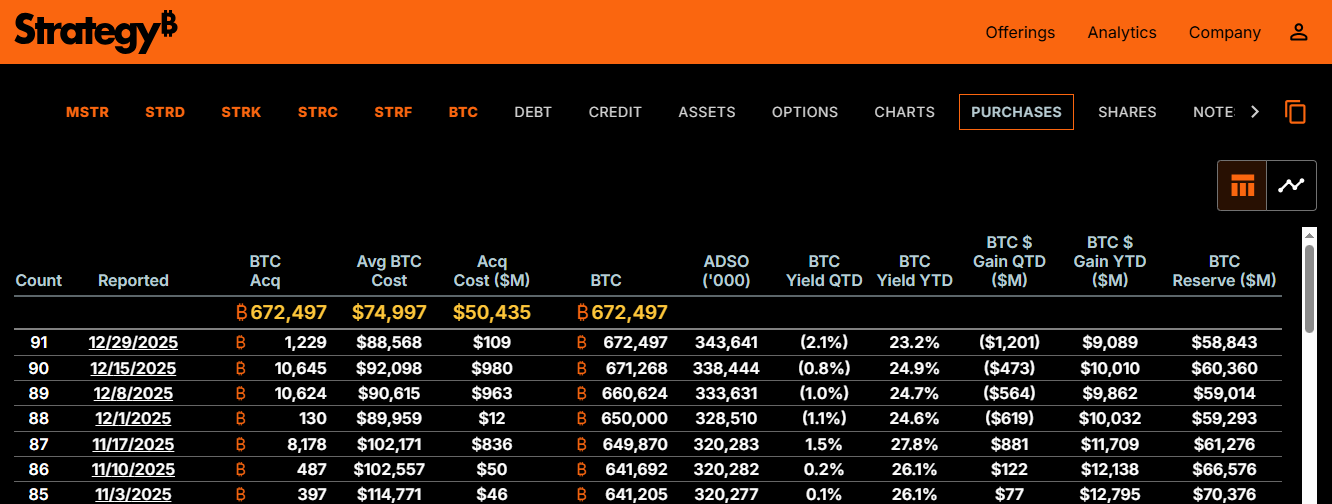Click the 27.8% yield YTD cell
Viewport: 1332px width, 504px height.
(915, 444)
